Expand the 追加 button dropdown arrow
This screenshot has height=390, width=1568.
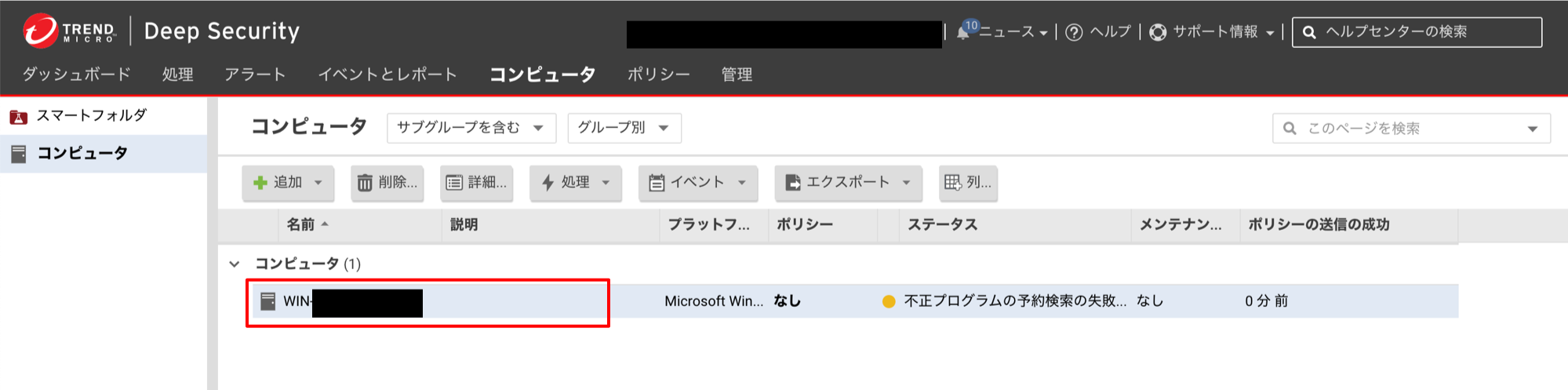[318, 183]
